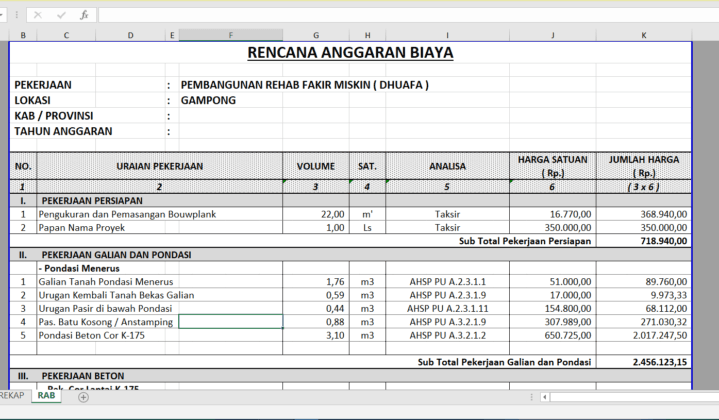Select column G header
Screen dimensions: 719x420
316,35
